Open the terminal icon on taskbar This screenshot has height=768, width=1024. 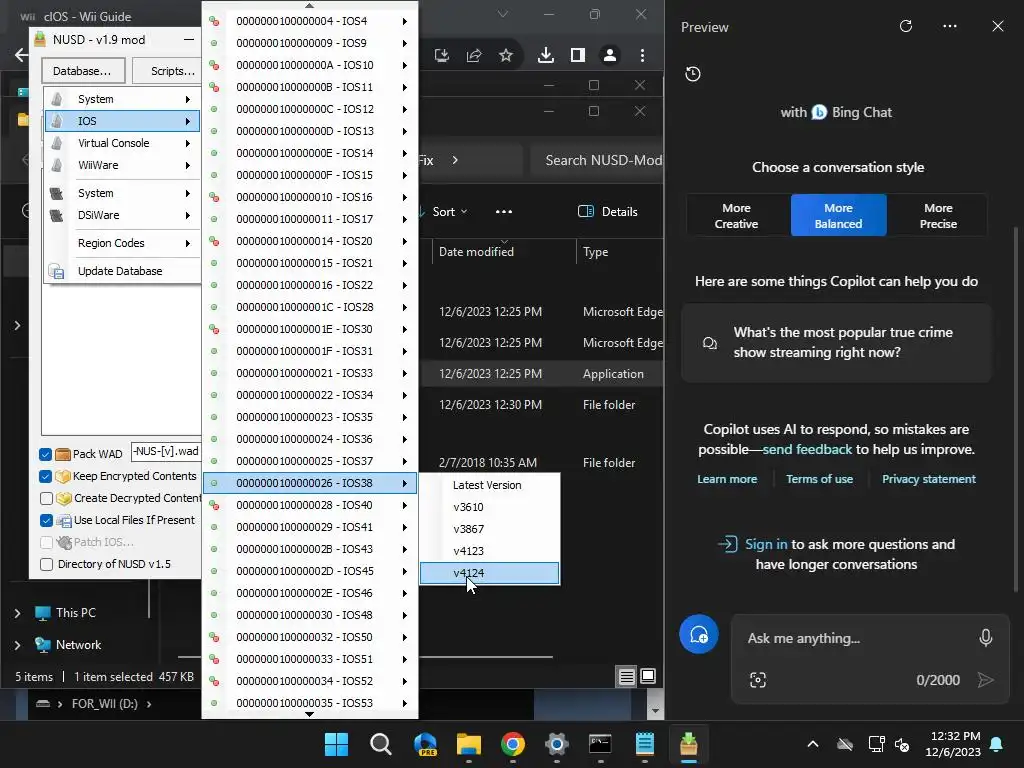pos(600,744)
